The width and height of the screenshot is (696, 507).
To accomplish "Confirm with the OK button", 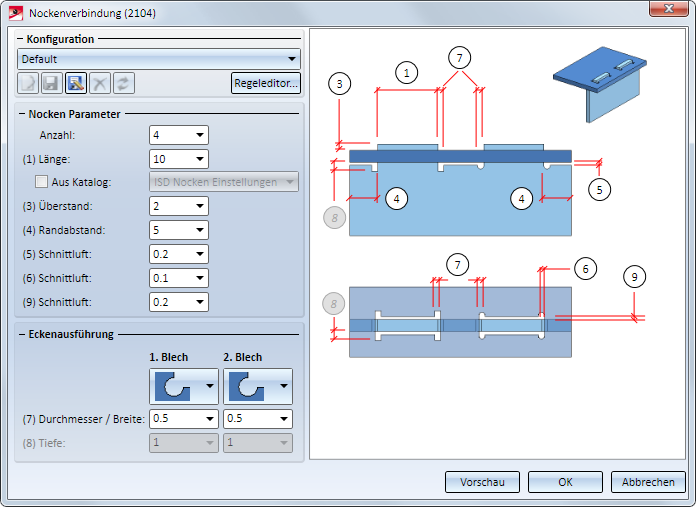I will (565, 482).
